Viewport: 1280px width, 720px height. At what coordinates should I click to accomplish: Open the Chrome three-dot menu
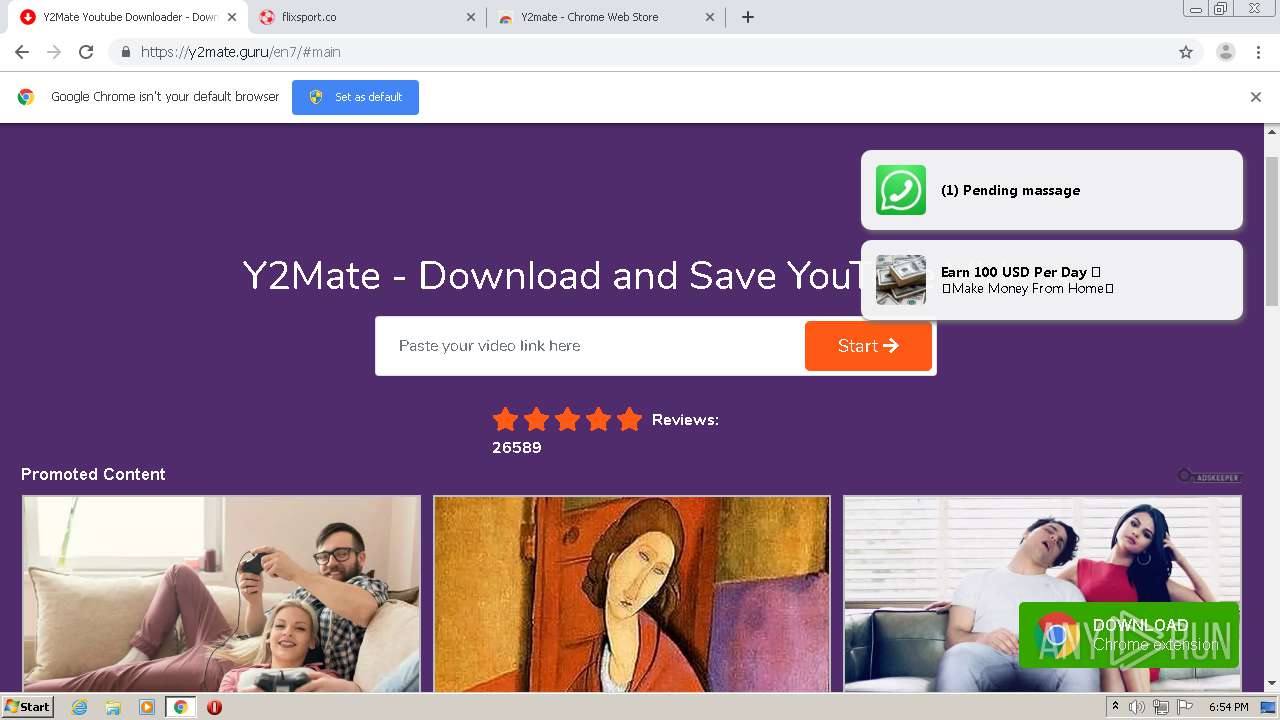click(1259, 52)
